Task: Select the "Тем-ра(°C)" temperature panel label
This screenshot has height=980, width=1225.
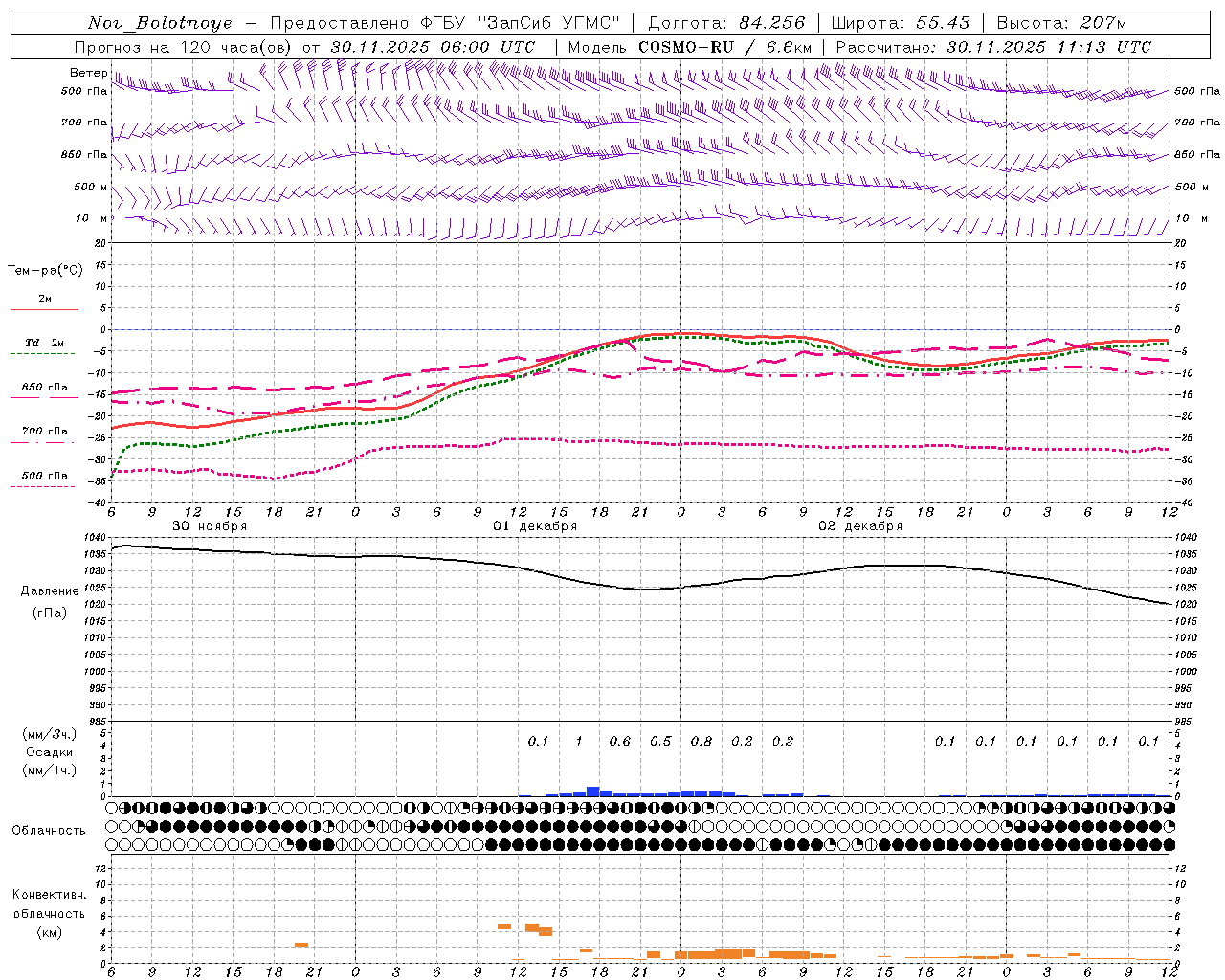Action: click(x=45, y=271)
